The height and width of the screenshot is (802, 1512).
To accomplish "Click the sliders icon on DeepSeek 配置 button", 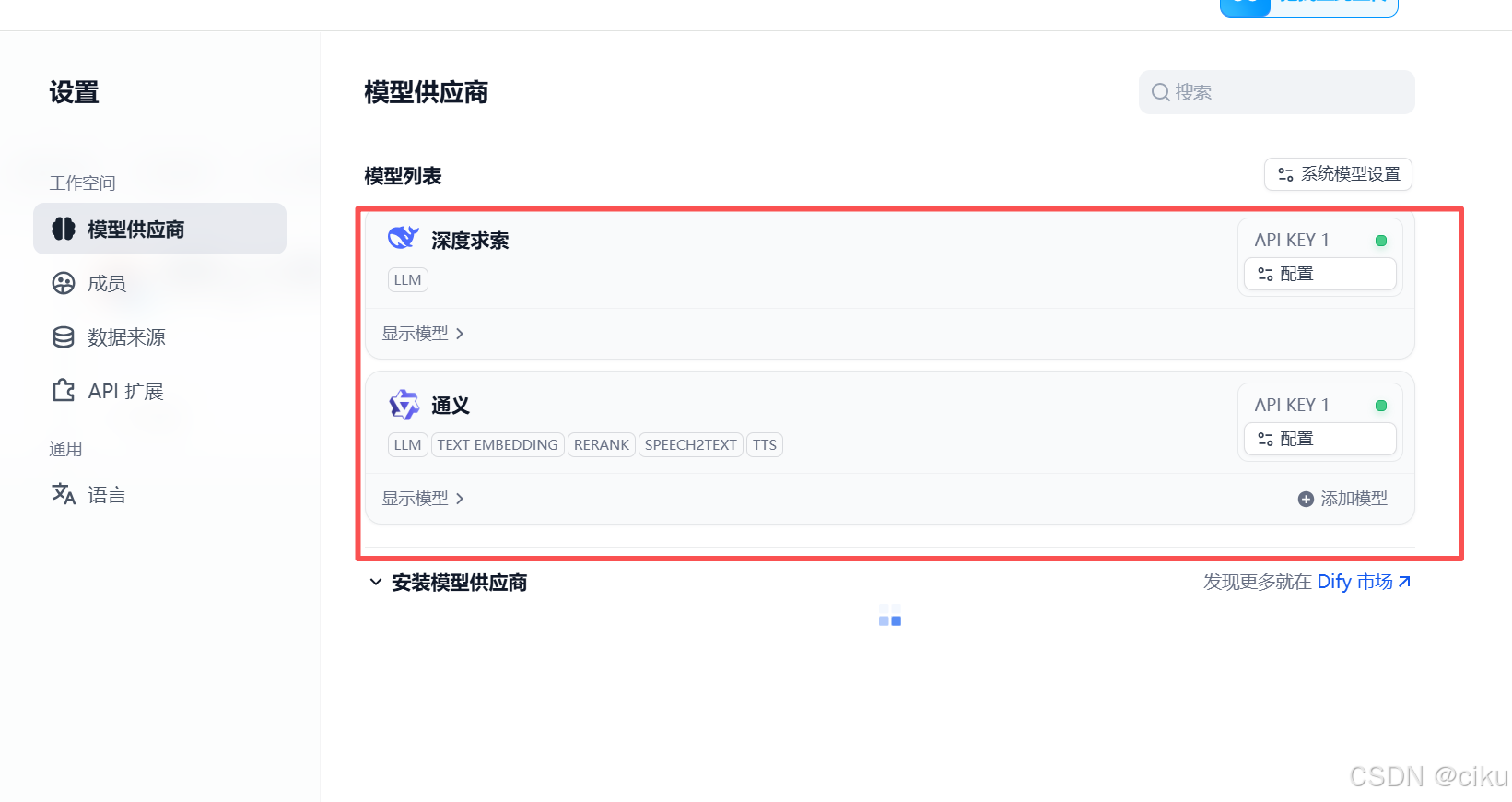I will (1265, 274).
